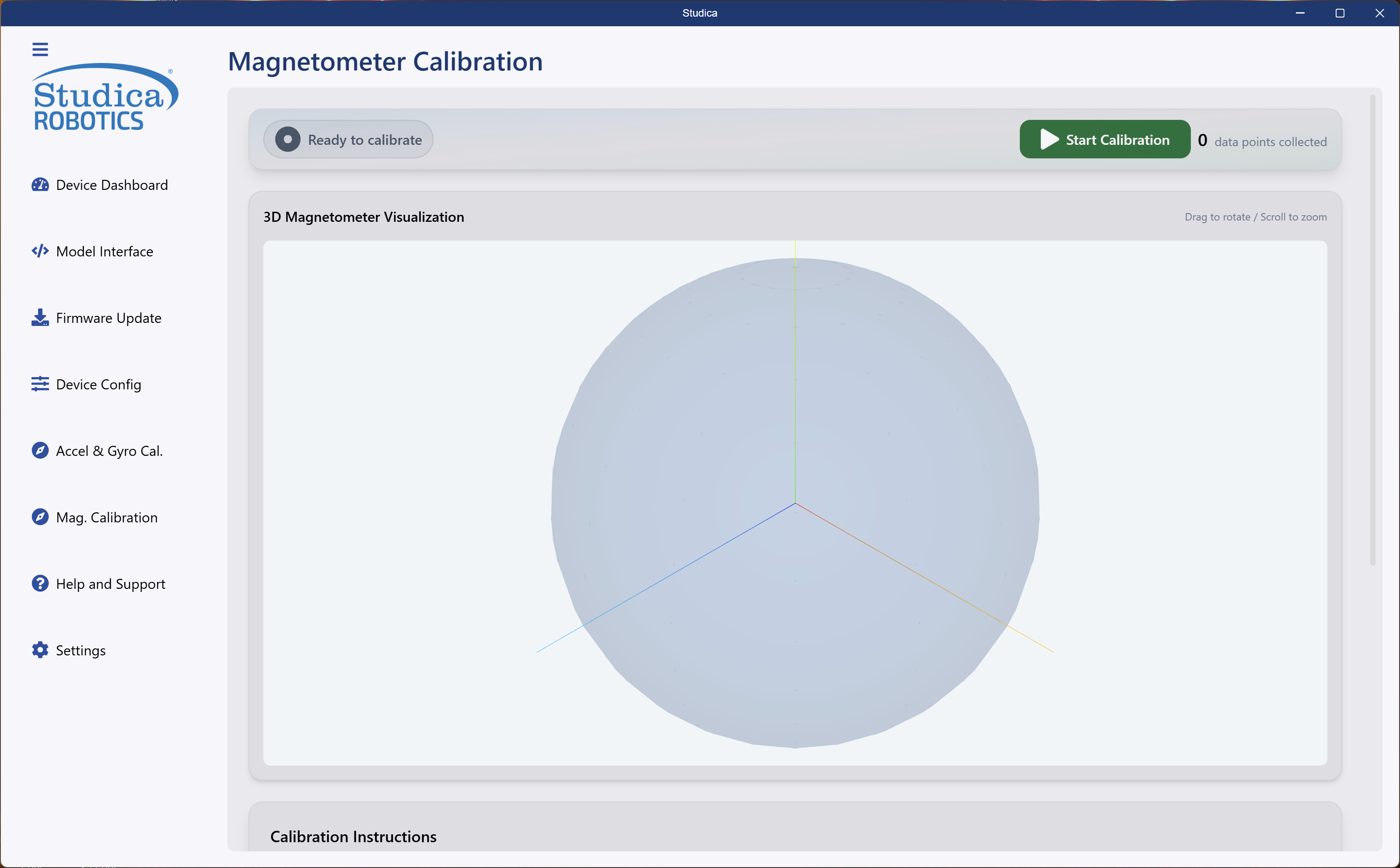1400x868 pixels.
Task: Select the Accel & Gyro Cal. compass icon
Action: point(40,451)
